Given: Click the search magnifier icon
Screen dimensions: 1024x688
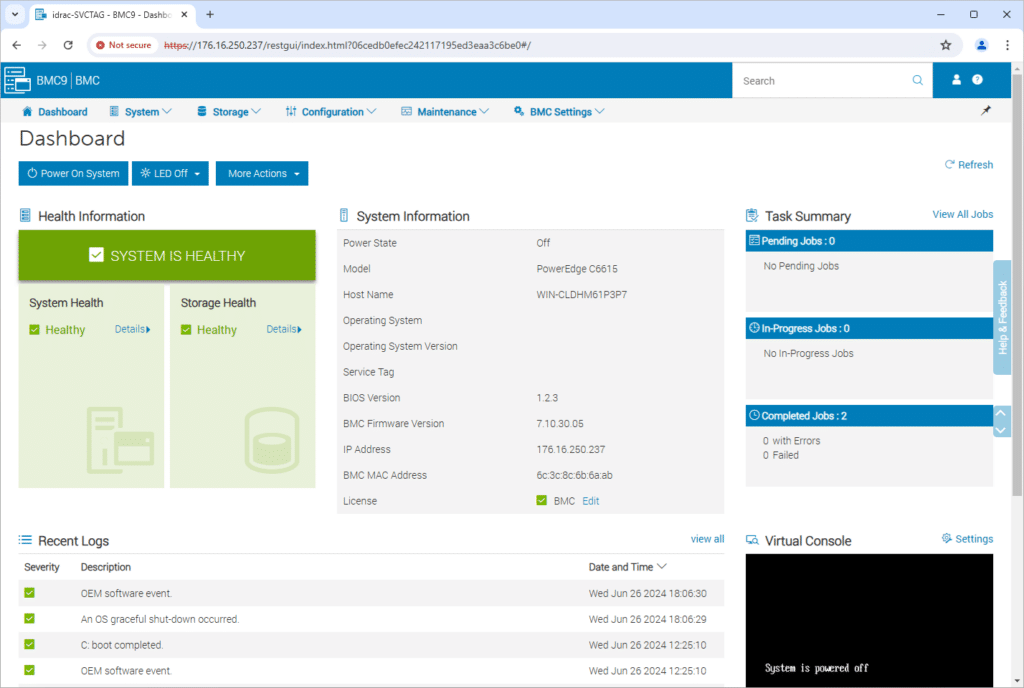Looking at the screenshot, I should [918, 80].
